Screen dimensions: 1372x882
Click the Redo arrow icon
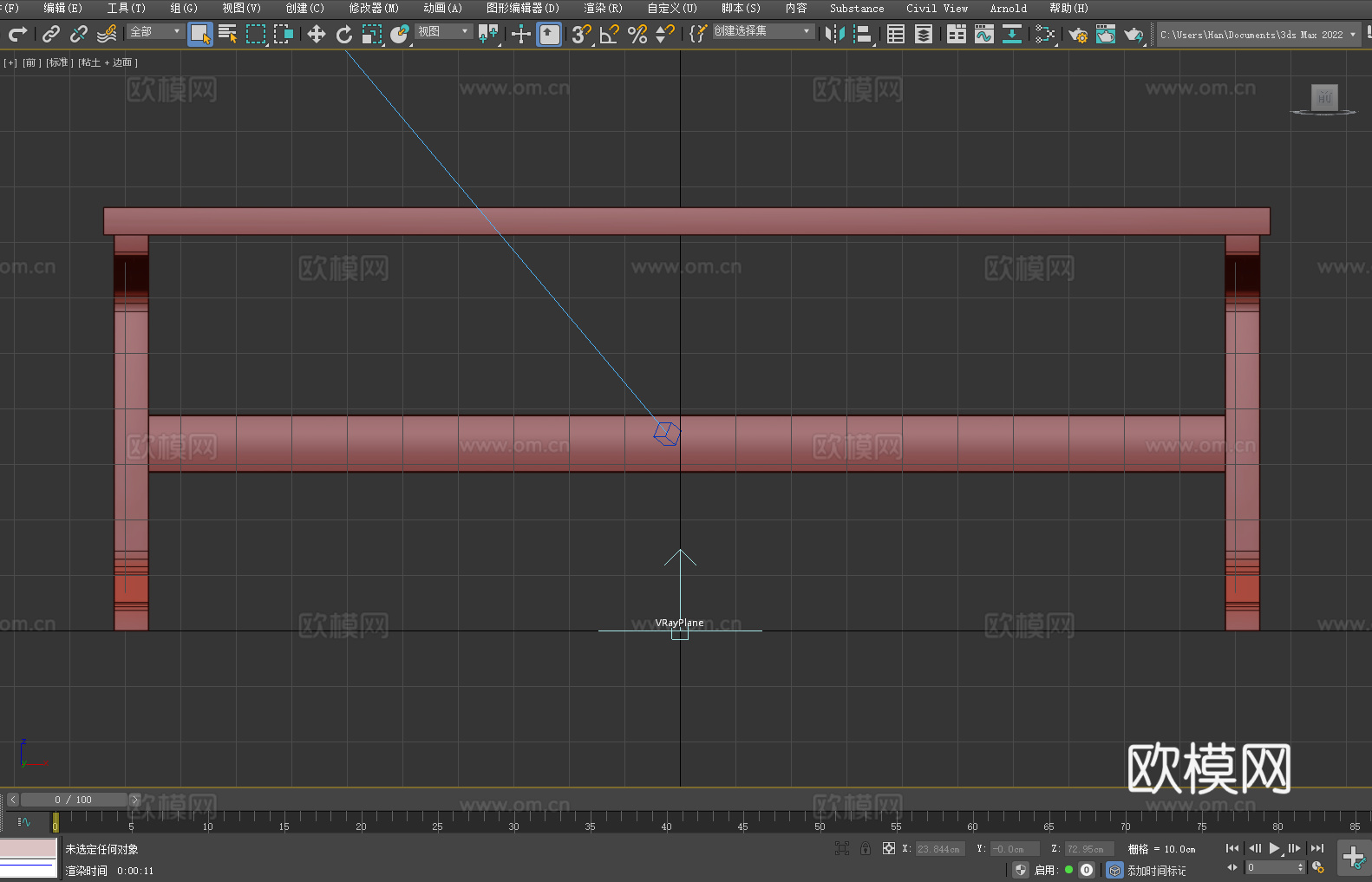(17, 34)
